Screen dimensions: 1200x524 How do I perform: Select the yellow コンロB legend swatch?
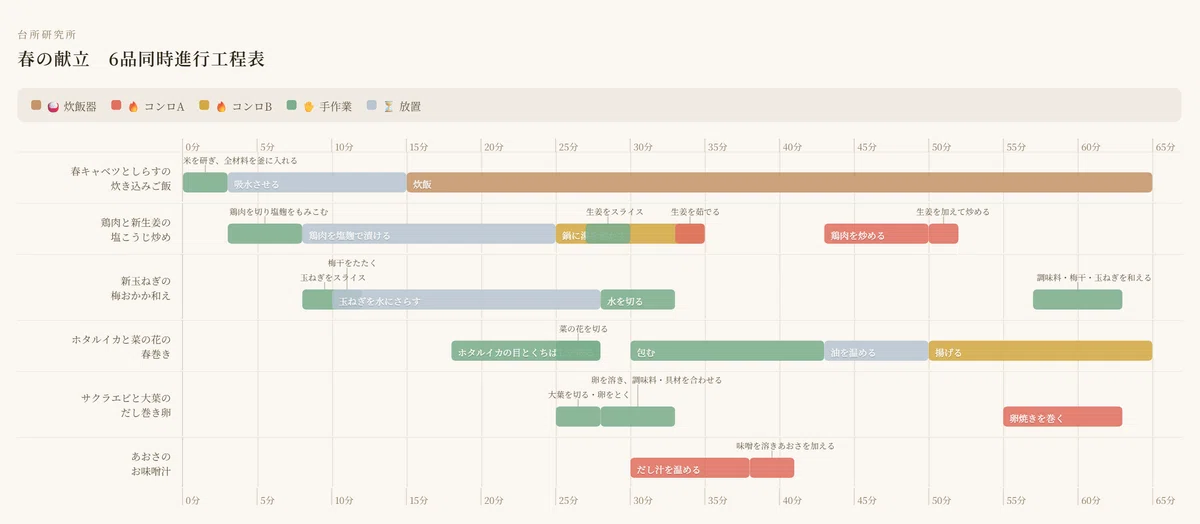(x=204, y=105)
